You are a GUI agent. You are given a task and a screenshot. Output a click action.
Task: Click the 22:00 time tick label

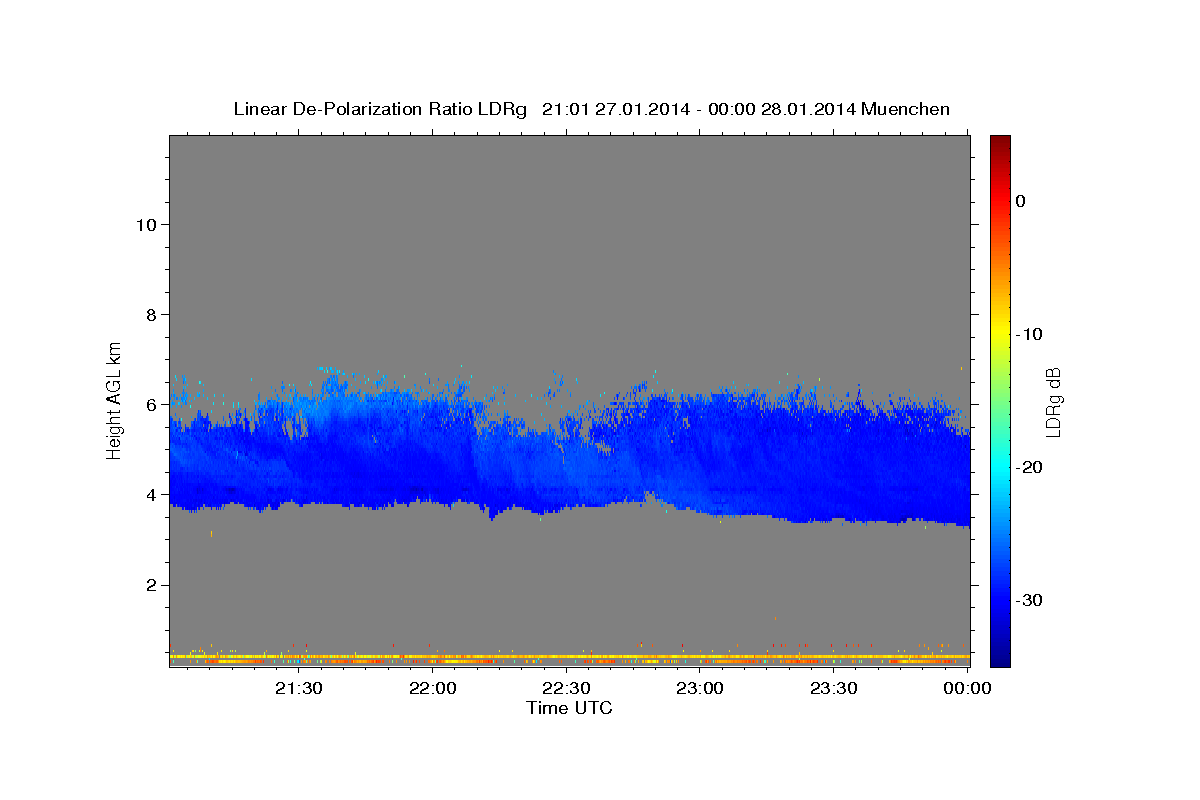(x=433, y=688)
